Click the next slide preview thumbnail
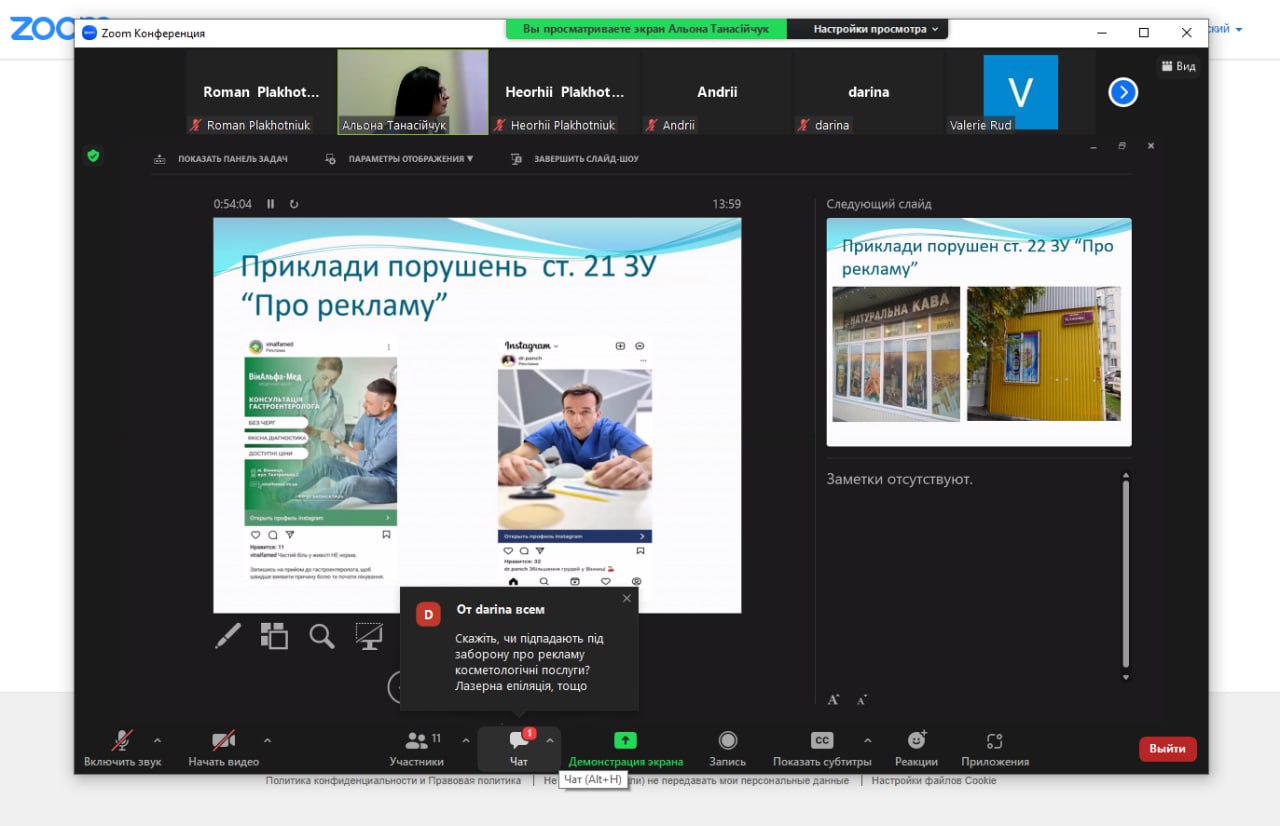The width and height of the screenshot is (1280, 826). tap(978, 332)
